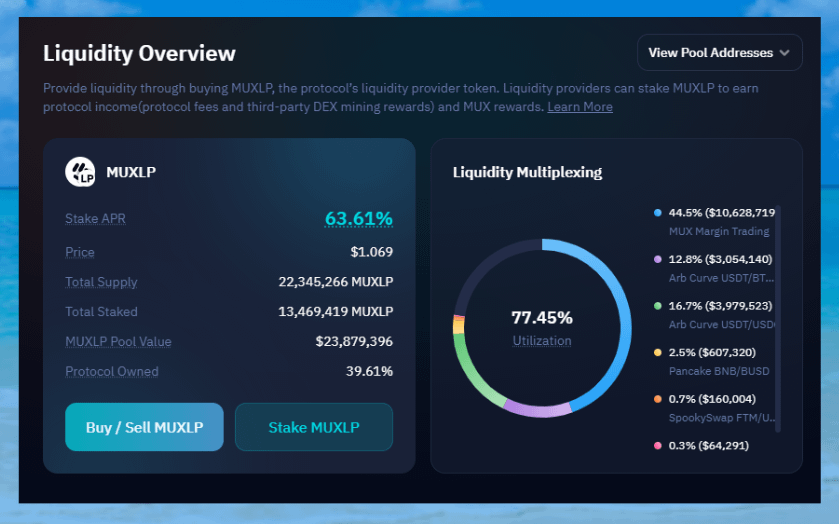Click the chevron in View Pool Addresses

[x=785, y=53]
